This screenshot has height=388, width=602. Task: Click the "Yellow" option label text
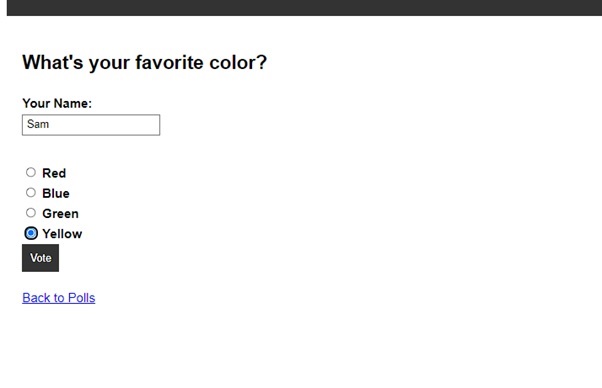(x=62, y=234)
